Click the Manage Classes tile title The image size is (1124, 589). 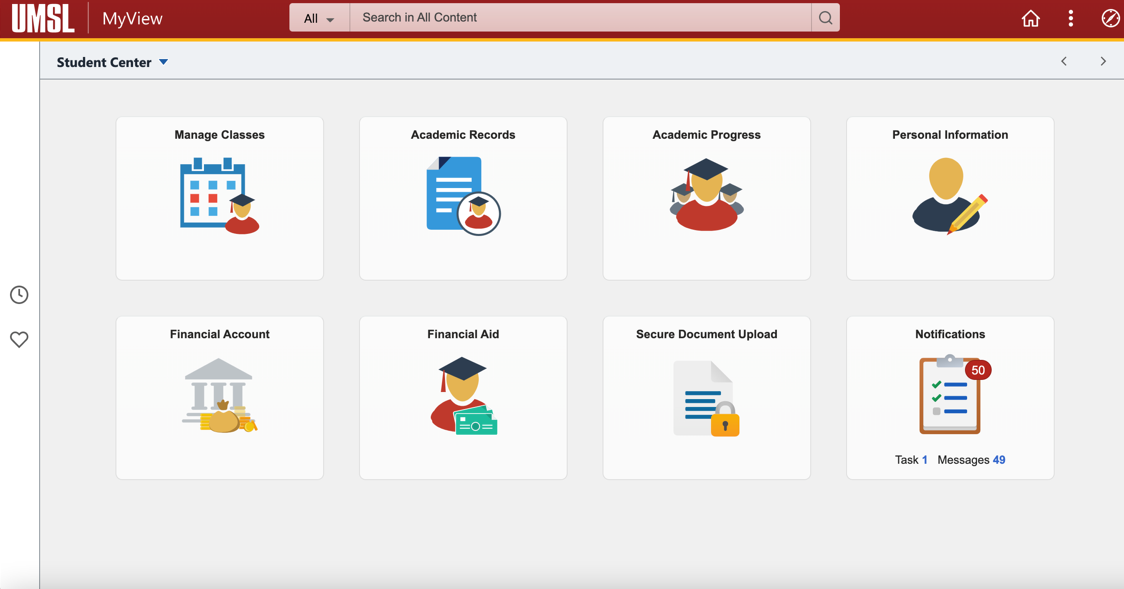click(x=219, y=135)
